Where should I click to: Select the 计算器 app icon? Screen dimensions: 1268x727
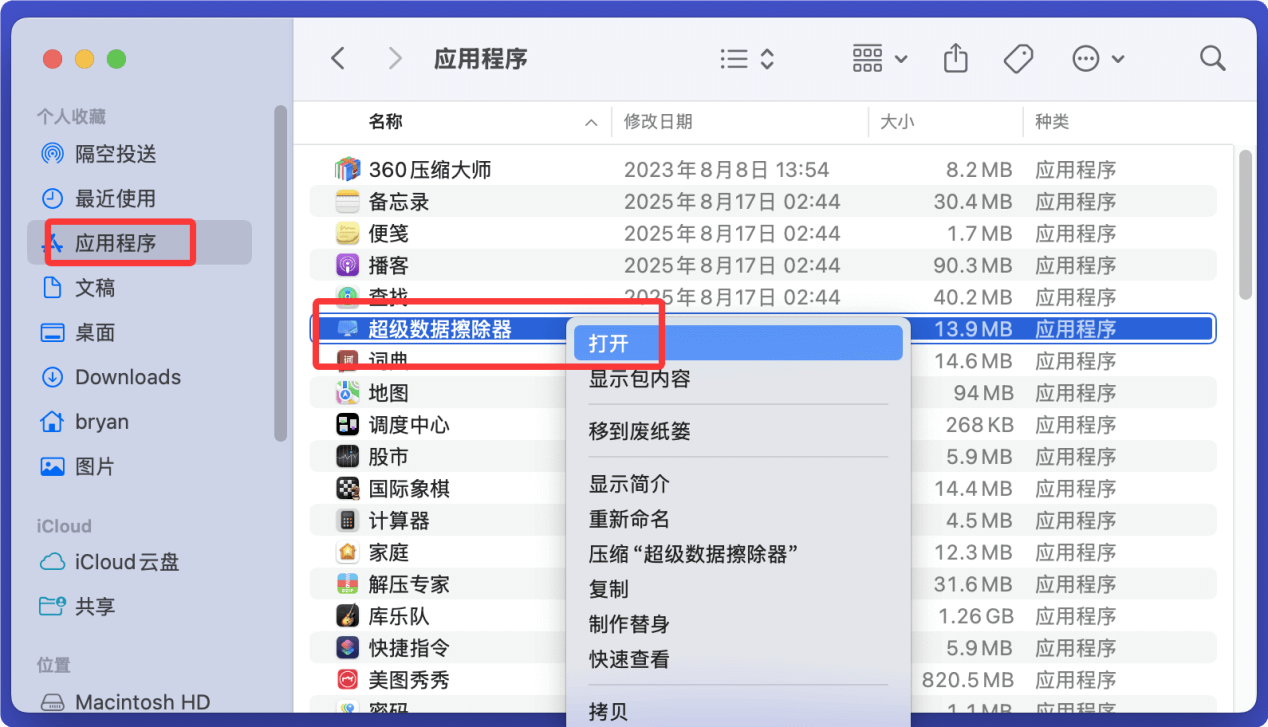[x=347, y=520]
